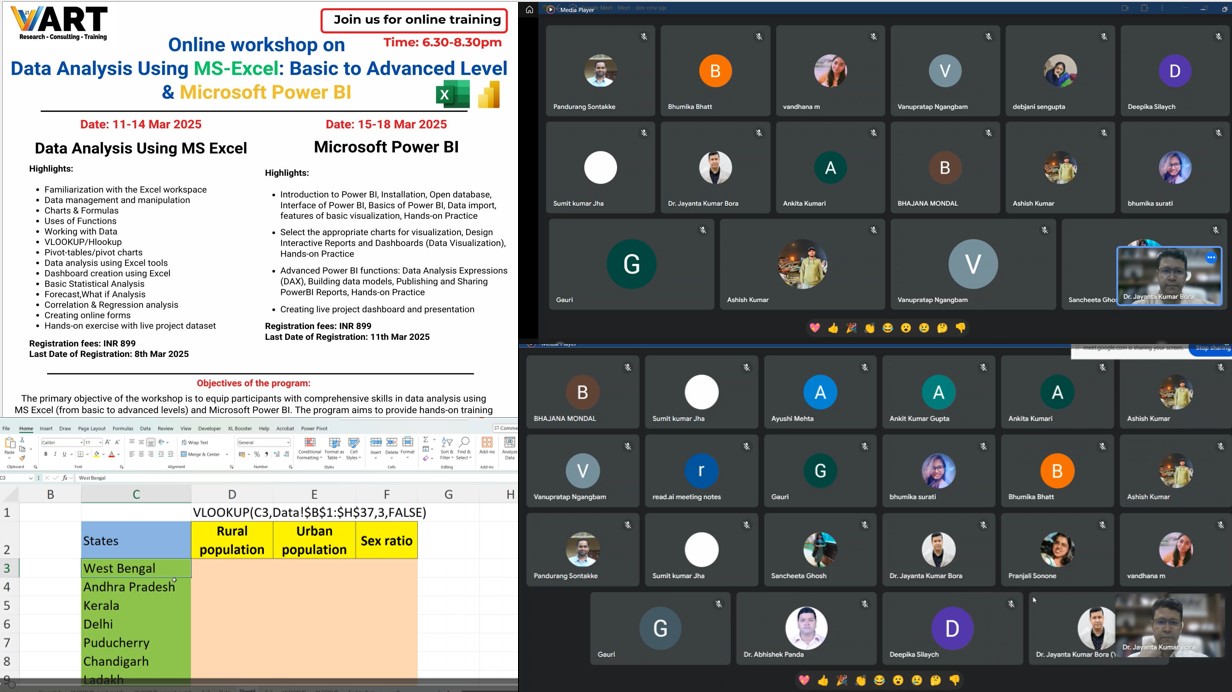Open the Font group dialog launcher
1232x692 pixels.
click(121, 467)
